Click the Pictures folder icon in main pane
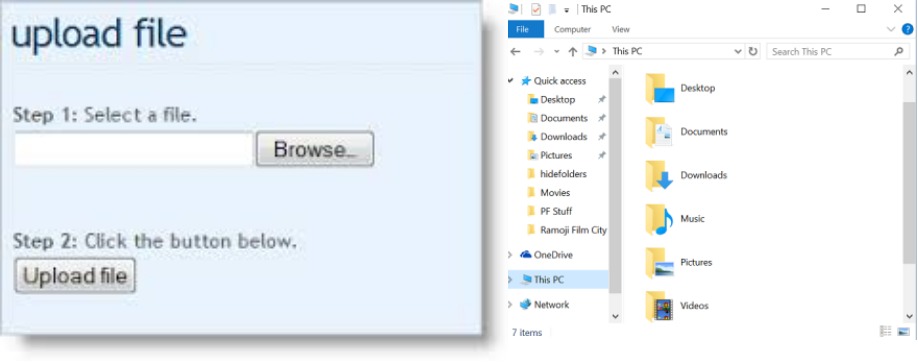918x362 pixels. pyautogui.click(x=659, y=263)
